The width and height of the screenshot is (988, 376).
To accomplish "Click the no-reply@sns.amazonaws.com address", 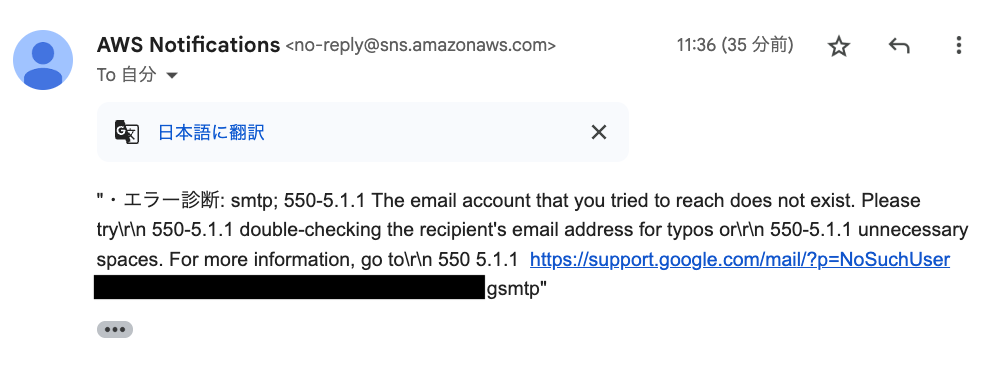I will (421, 45).
